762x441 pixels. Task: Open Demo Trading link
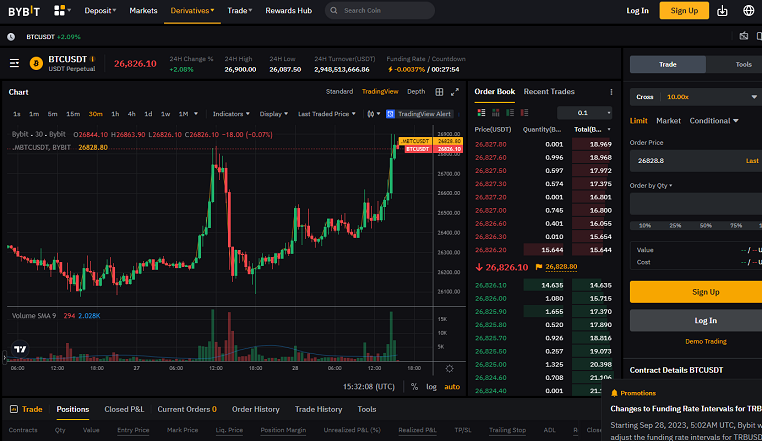706,341
